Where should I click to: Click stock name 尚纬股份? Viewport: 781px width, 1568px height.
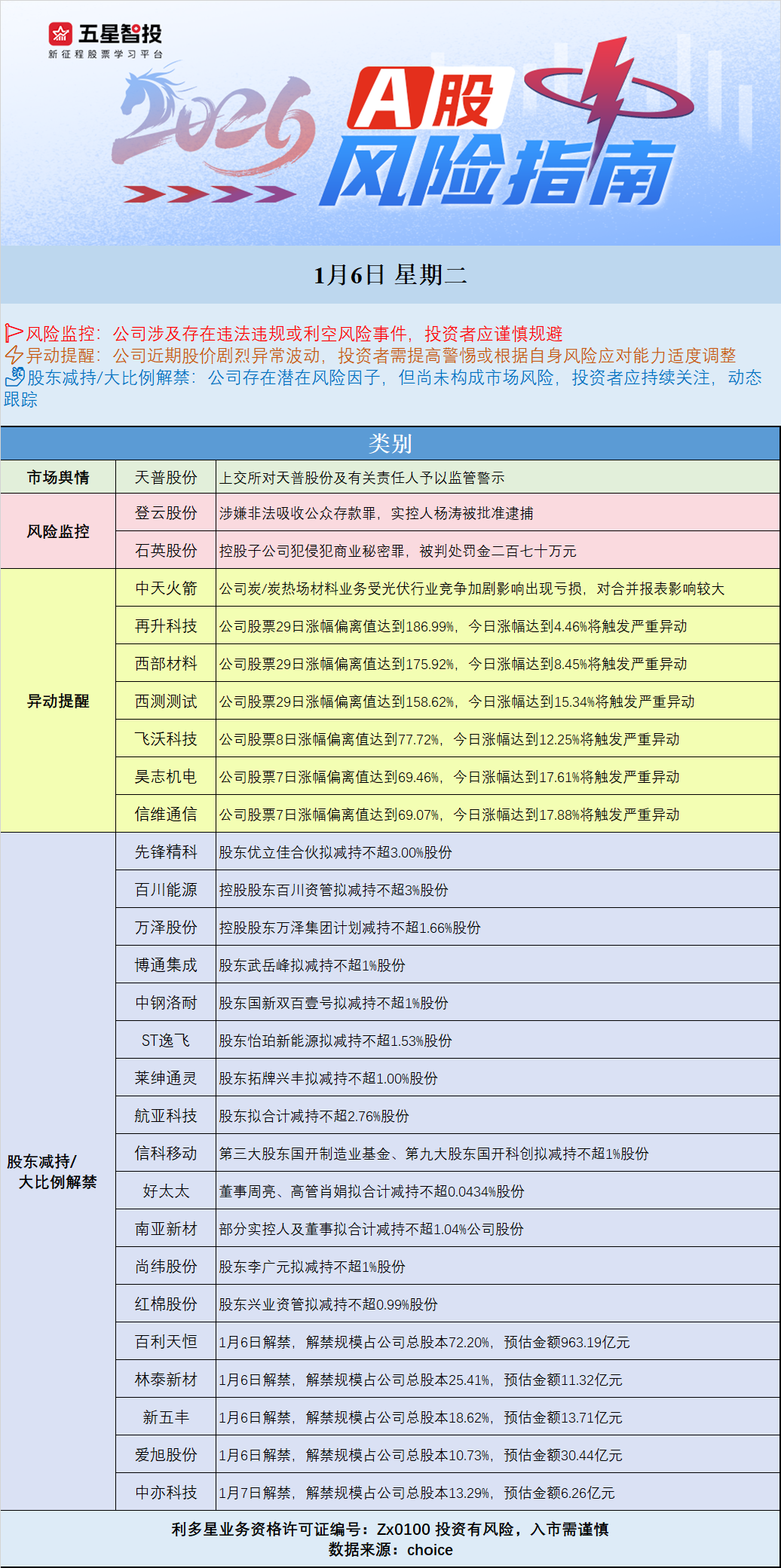coord(166,1267)
